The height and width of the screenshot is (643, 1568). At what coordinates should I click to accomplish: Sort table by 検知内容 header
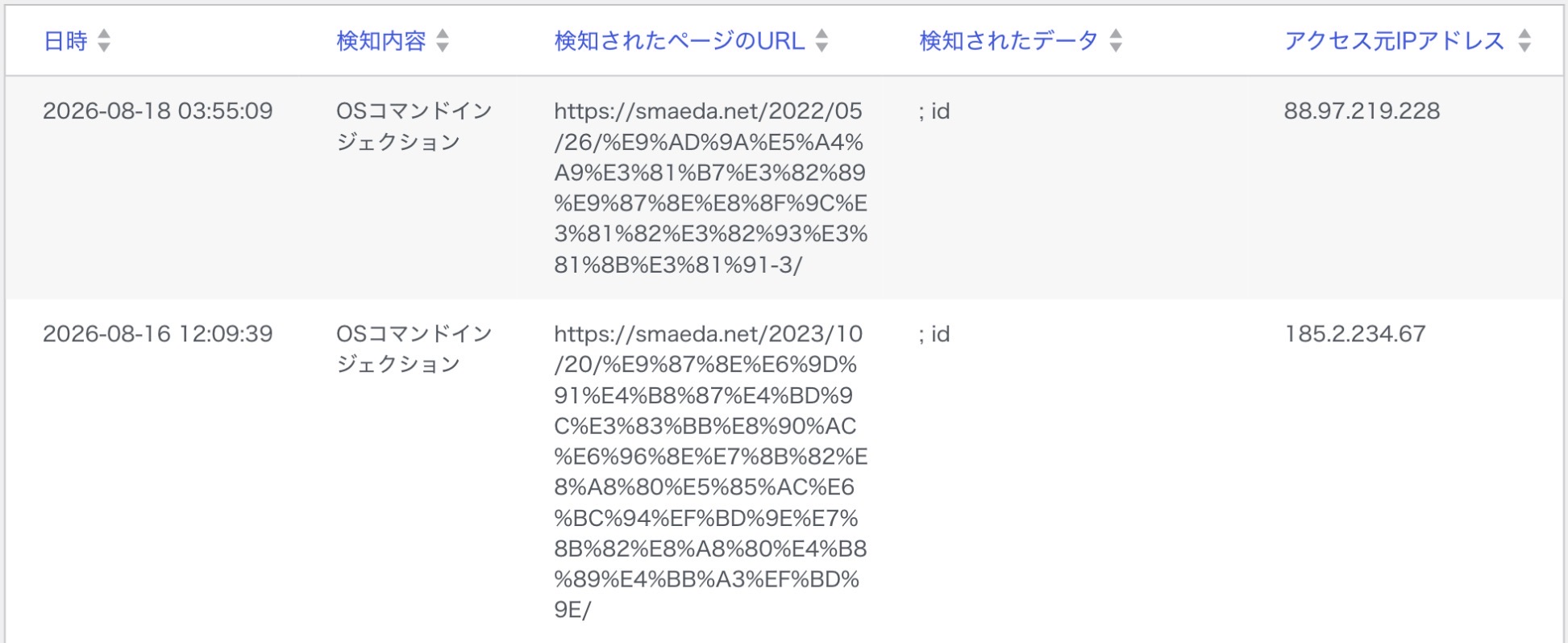coord(381,40)
